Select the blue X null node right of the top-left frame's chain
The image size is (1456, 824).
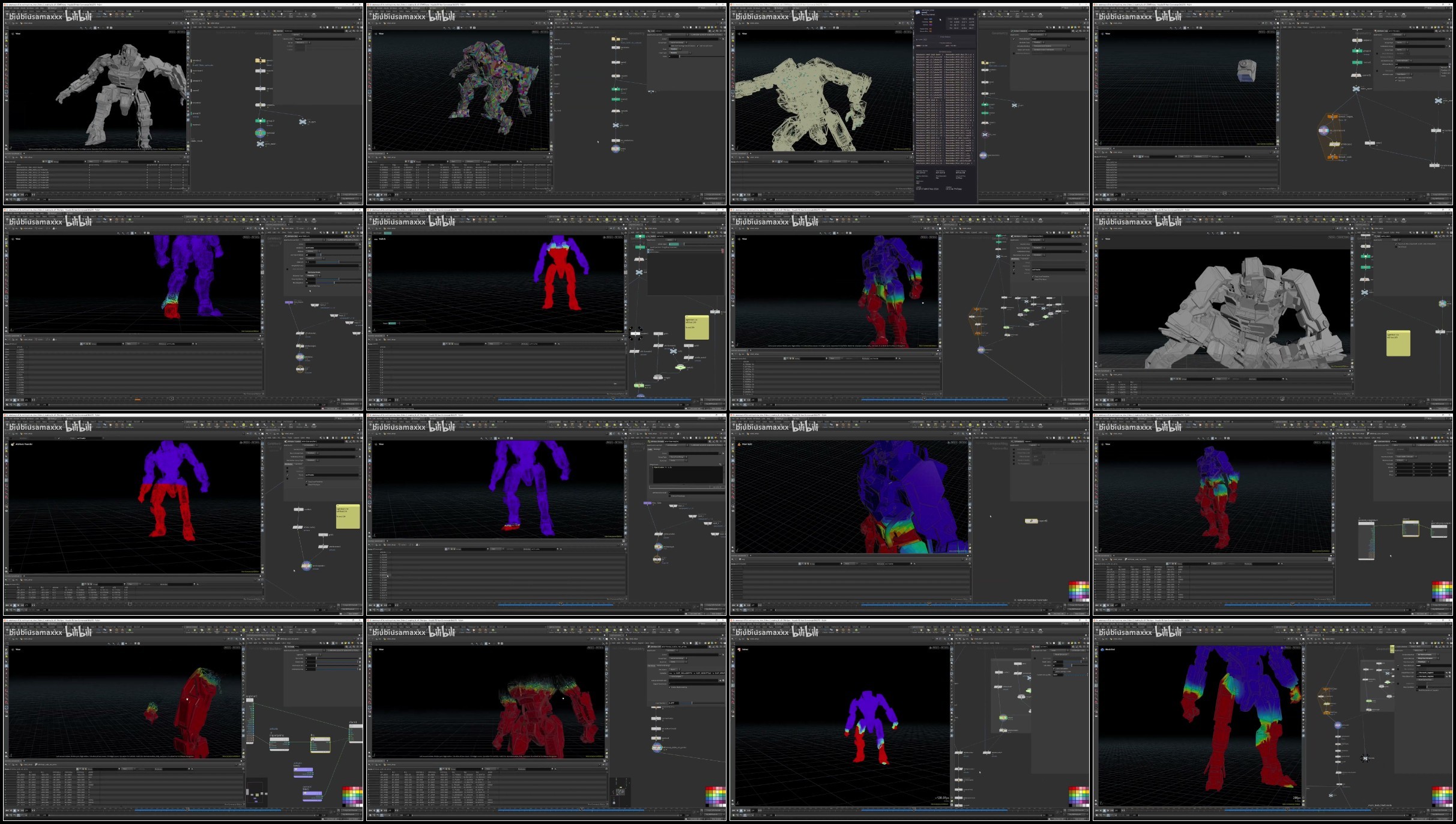[303, 121]
